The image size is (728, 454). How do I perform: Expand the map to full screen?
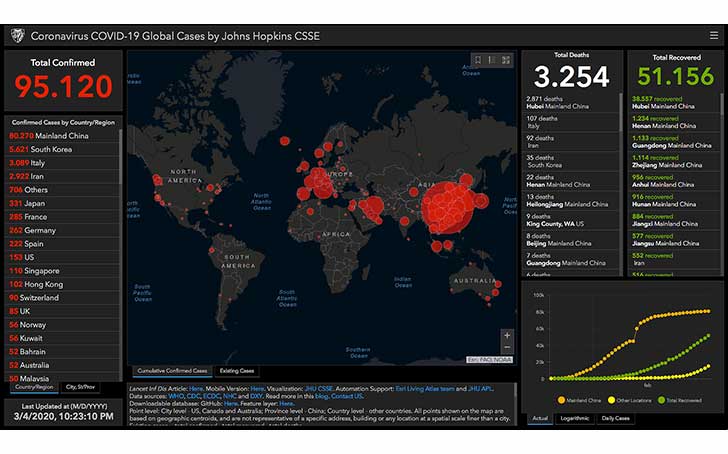[506, 60]
